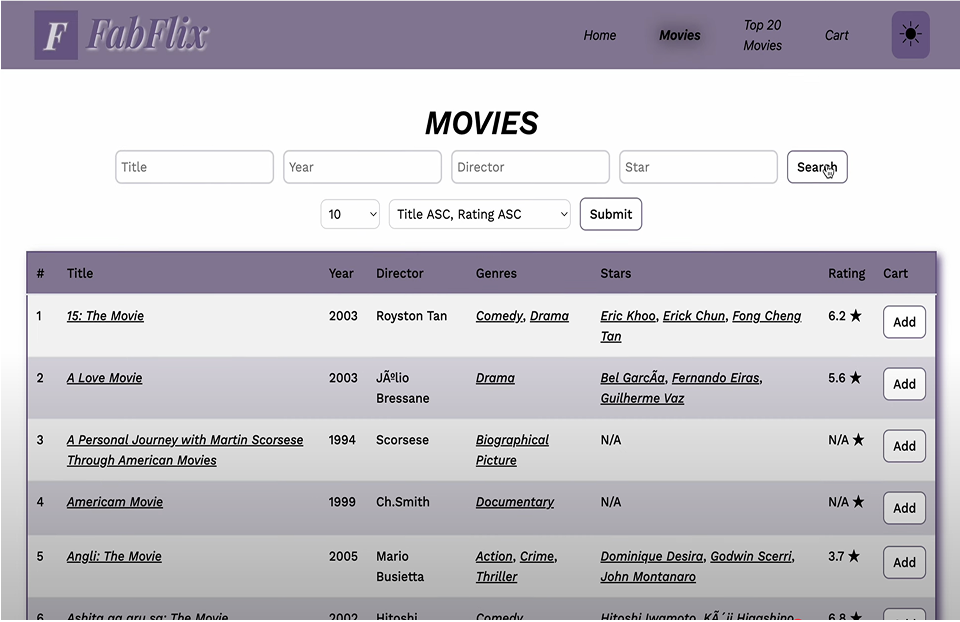Browse the Drama genre for 15: The Movie
This screenshot has width=960, height=622.
[x=549, y=316]
